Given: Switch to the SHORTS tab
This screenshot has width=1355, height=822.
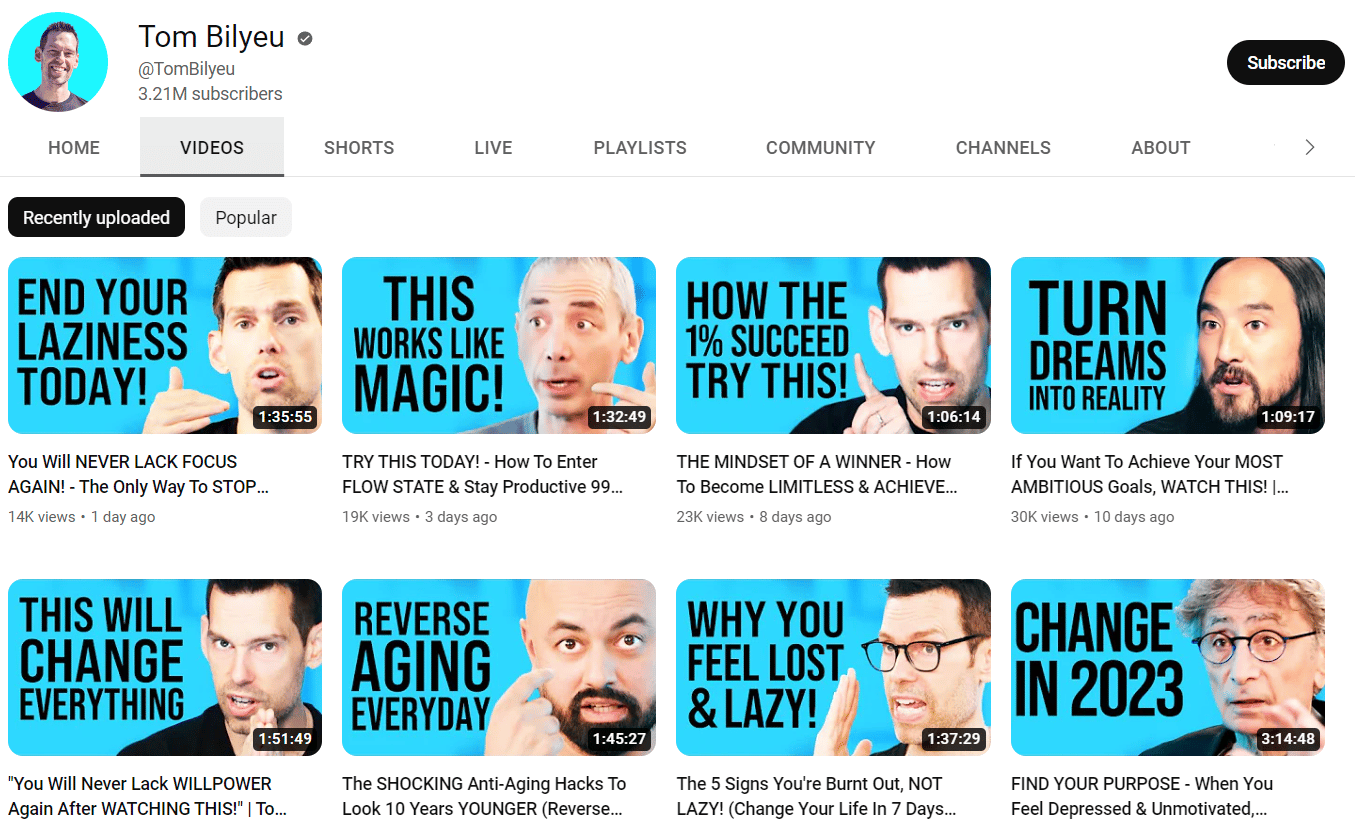Looking at the screenshot, I should coord(359,148).
